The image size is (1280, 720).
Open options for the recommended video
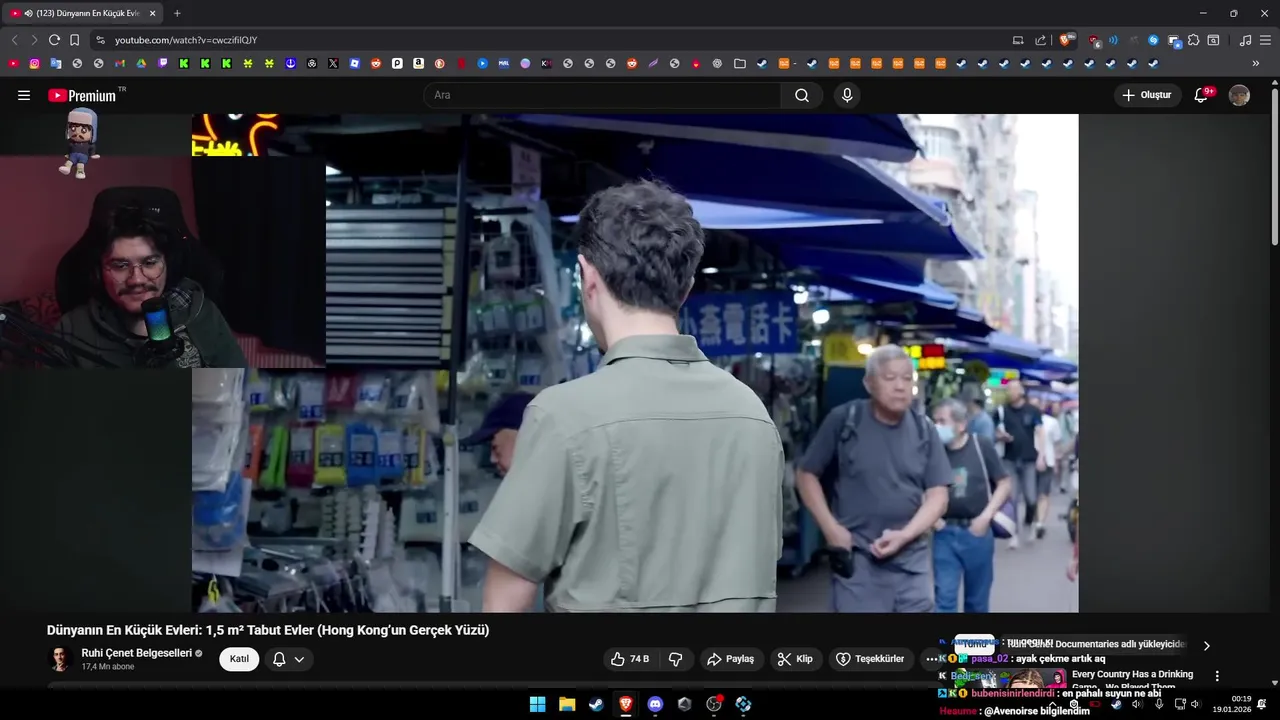1217,676
